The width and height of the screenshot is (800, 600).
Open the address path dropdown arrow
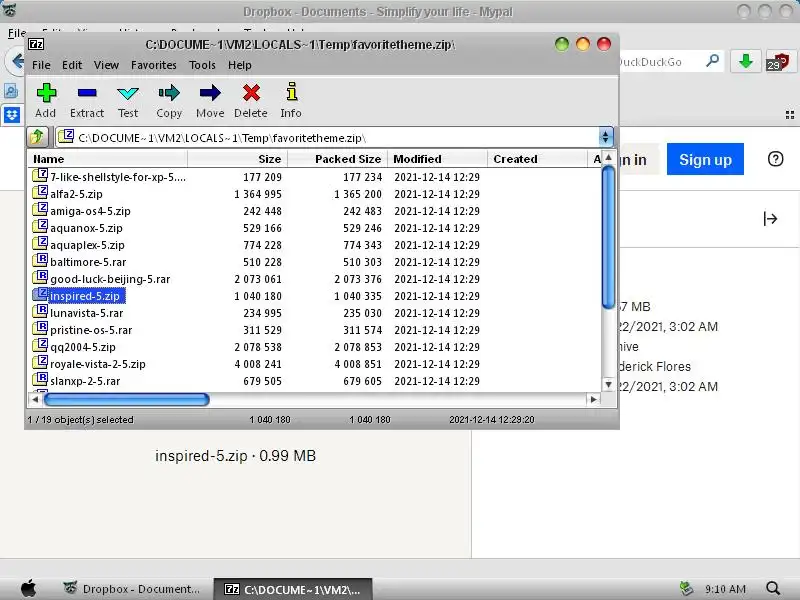605,137
